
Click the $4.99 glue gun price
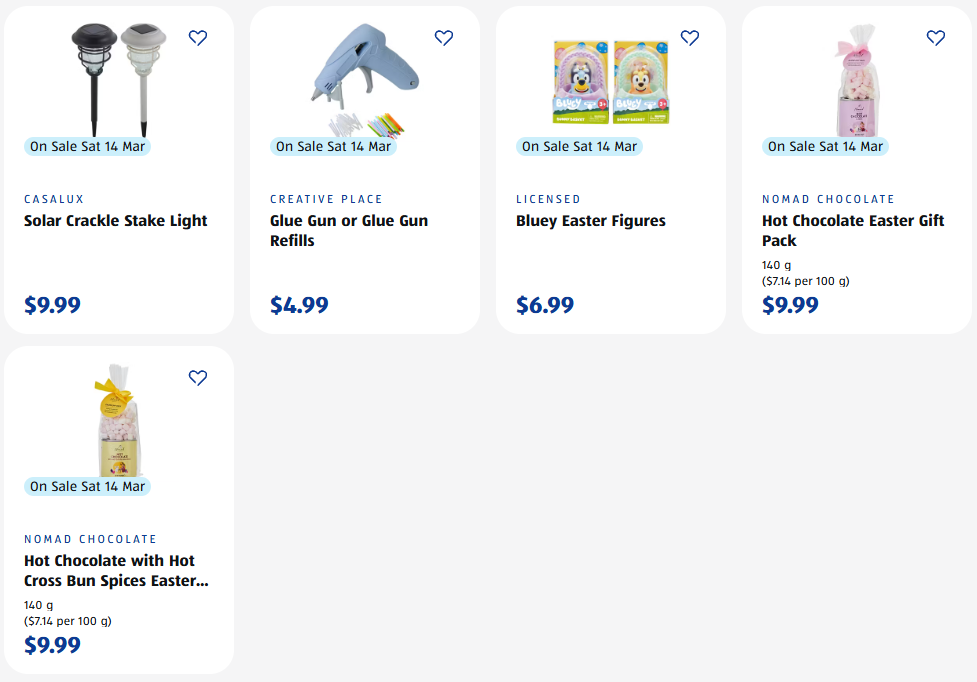(x=299, y=305)
